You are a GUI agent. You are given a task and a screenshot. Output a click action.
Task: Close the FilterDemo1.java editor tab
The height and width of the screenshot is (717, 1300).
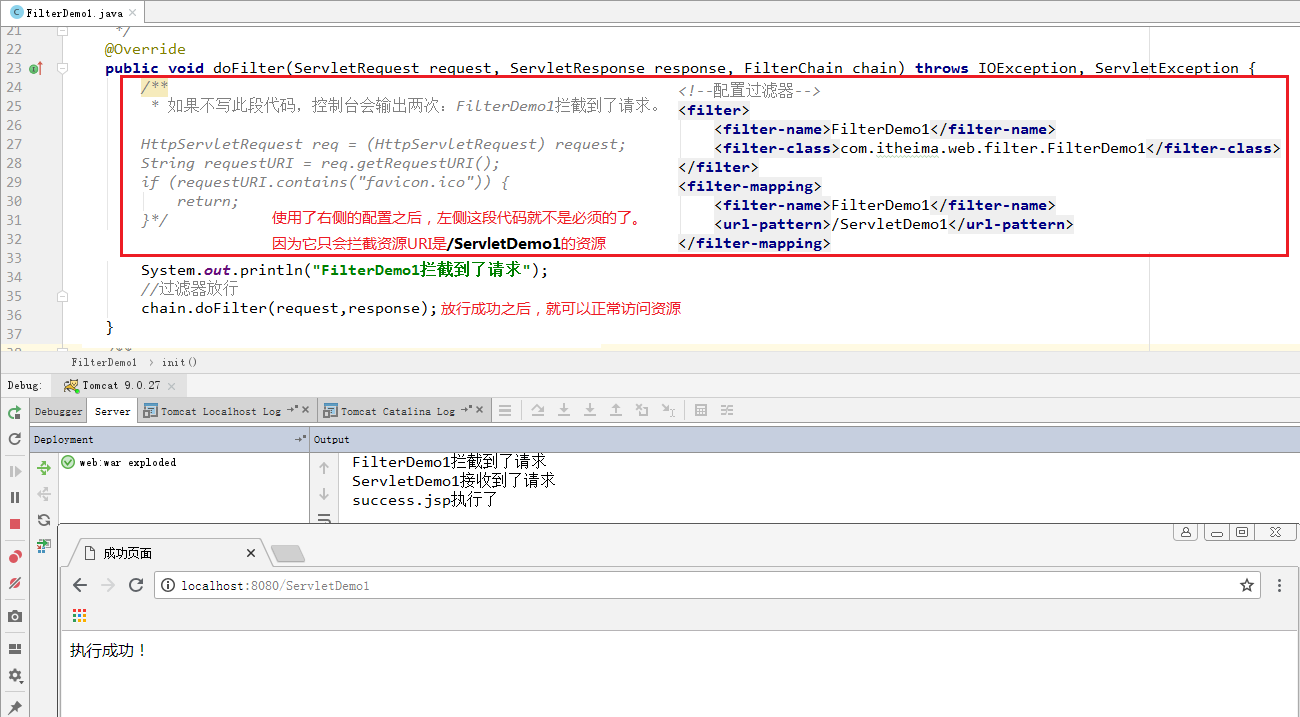point(134,13)
